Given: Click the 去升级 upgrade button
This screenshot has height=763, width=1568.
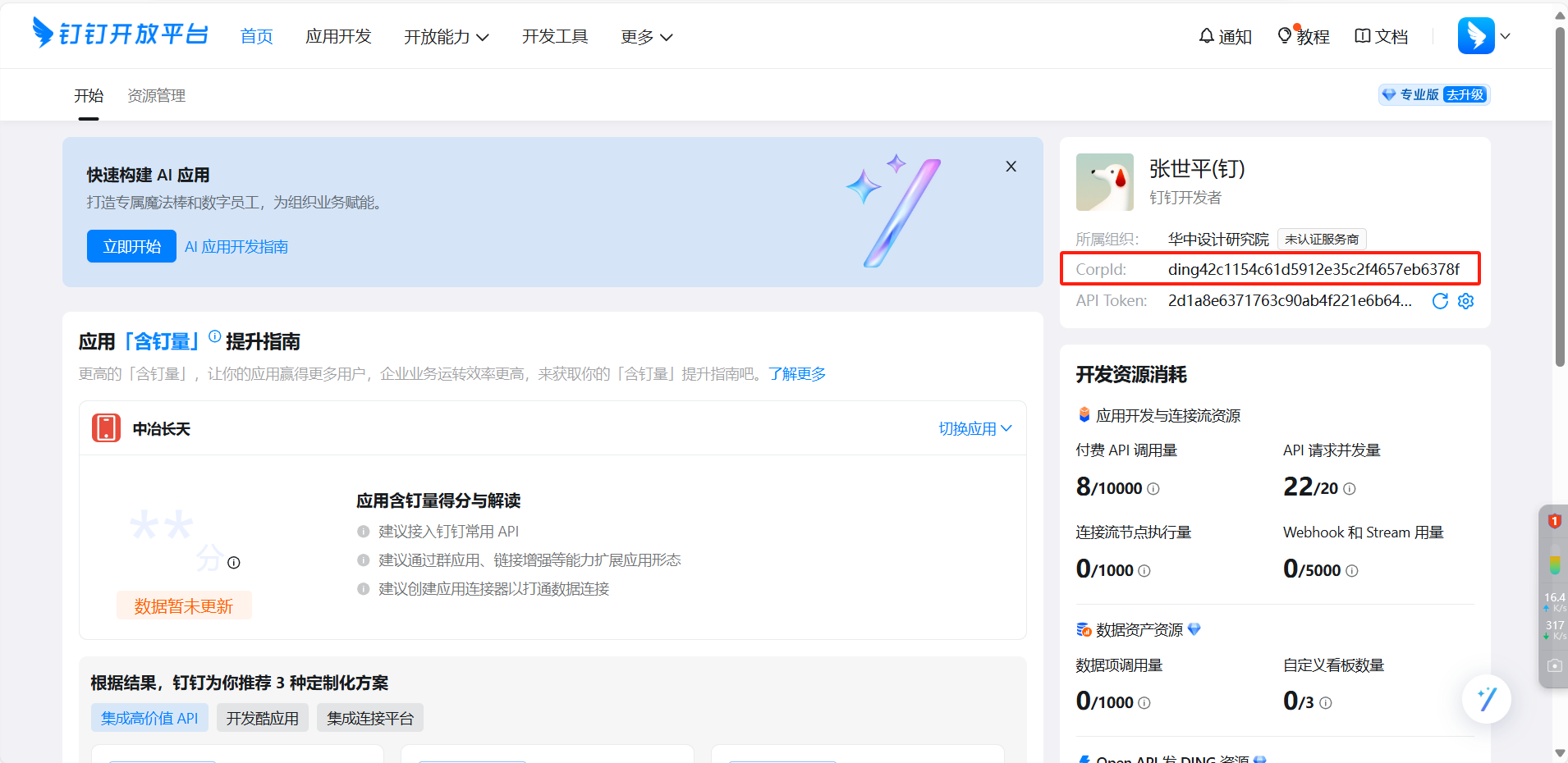Looking at the screenshot, I should (1465, 95).
